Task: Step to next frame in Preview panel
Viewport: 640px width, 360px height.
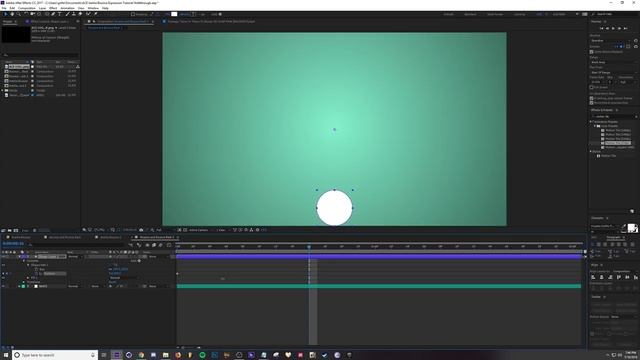Action: pos(619,29)
